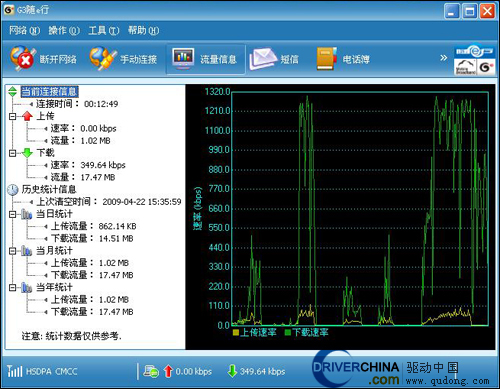Click the 电话簿 button label
This screenshot has height=389, width=500.
pos(356,59)
